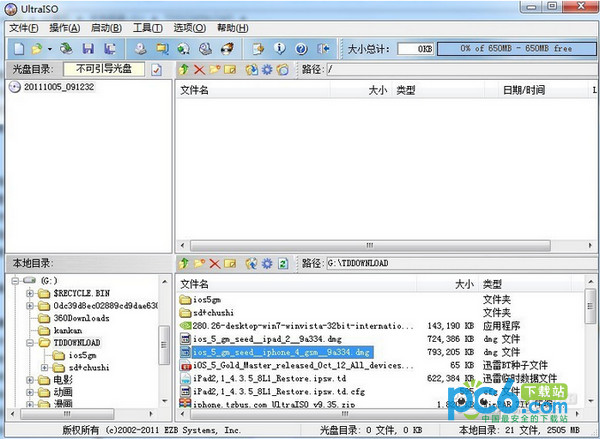
Task: Collapse the TDDOWNLOAD folder node
Action: [x=30, y=343]
